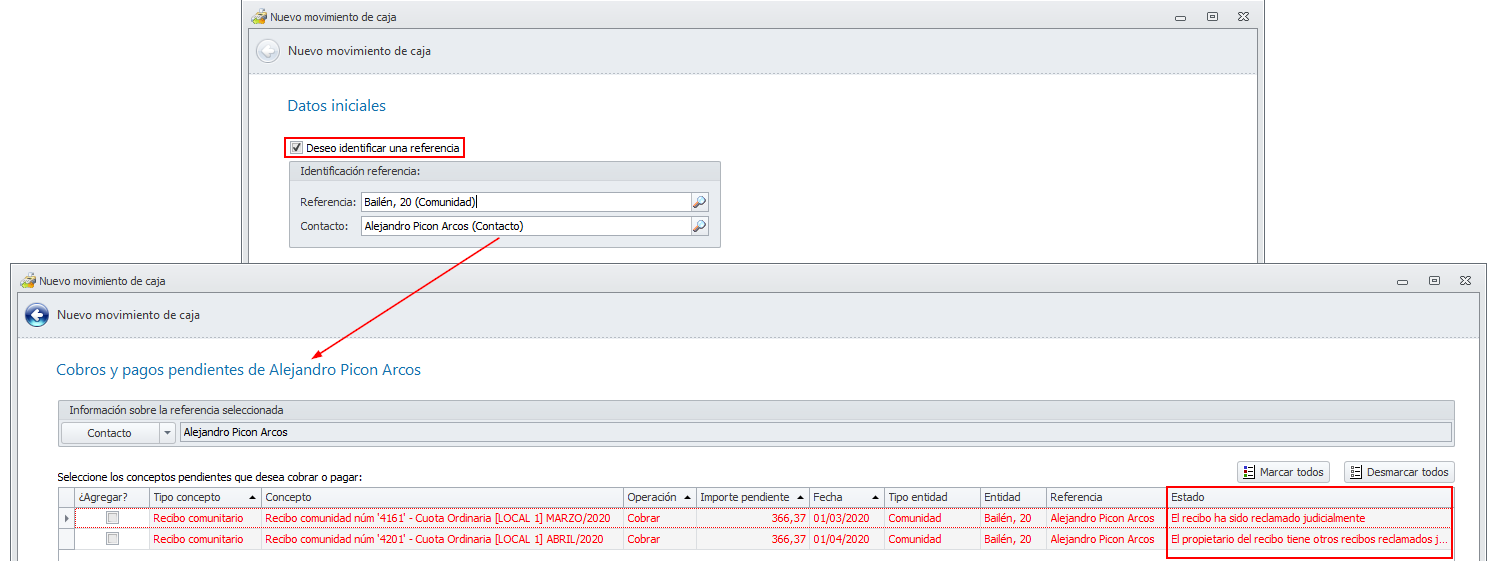The height and width of the screenshot is (561, 1488).
Task: Click 'Bailén, 20' cell in ABRIL/2020 row
Action: pos(1013,539)
